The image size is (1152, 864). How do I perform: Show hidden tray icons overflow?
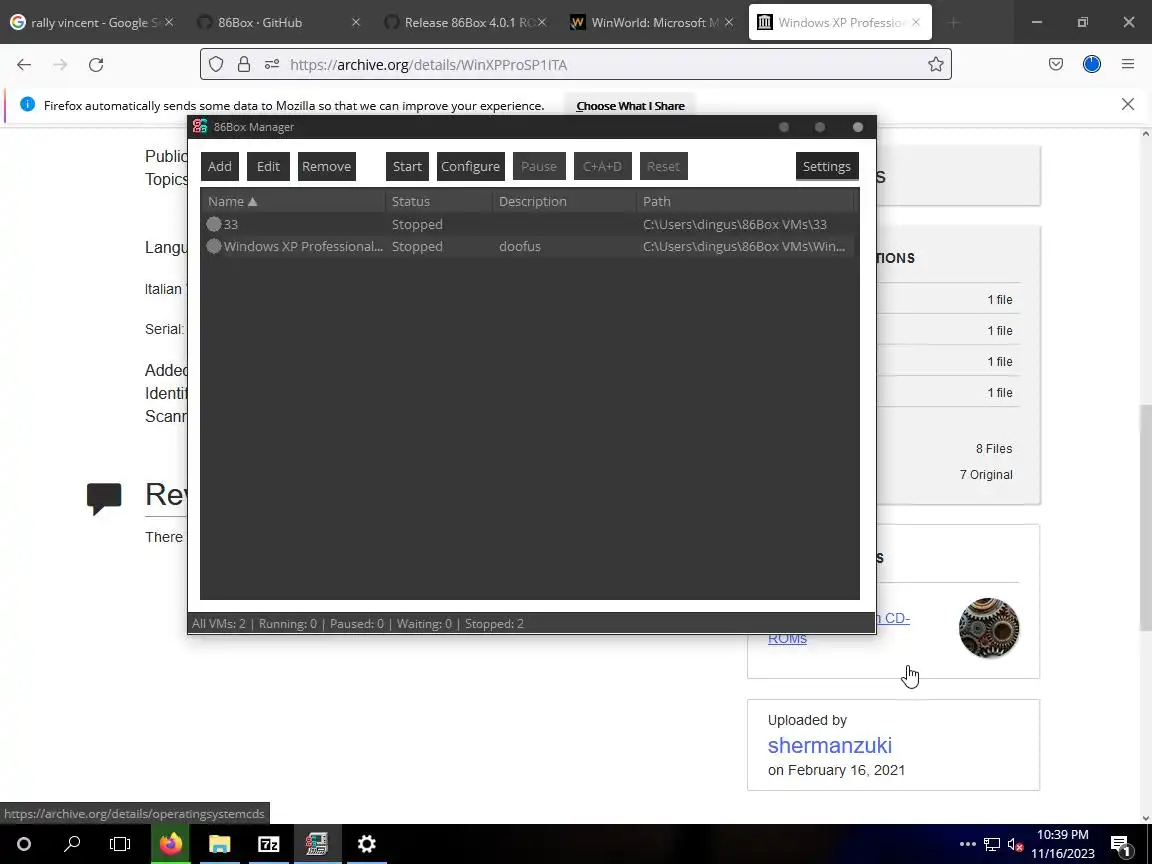coord(968,844)
